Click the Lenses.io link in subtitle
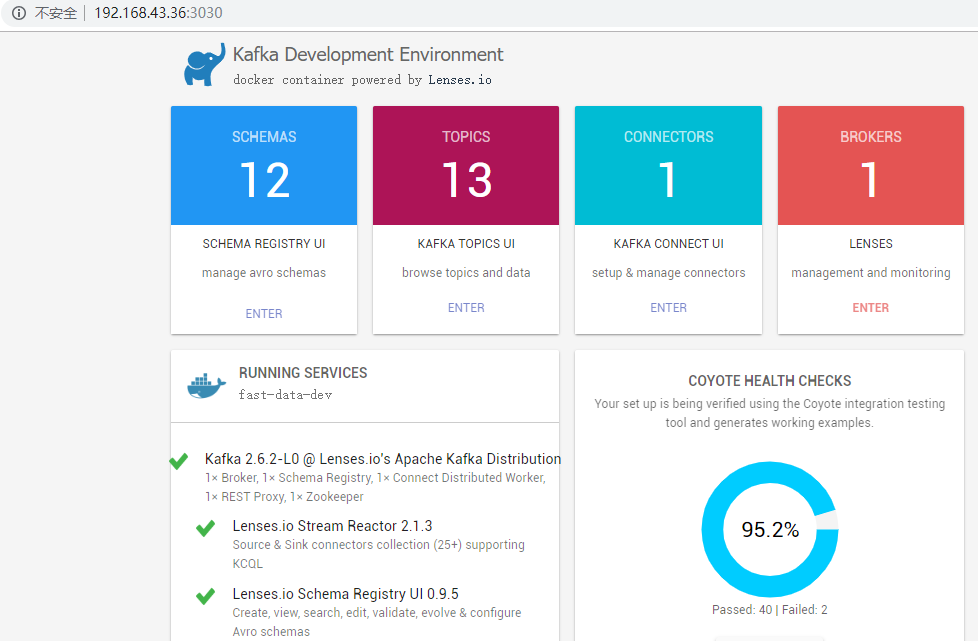978x641 pixels. 460,80
